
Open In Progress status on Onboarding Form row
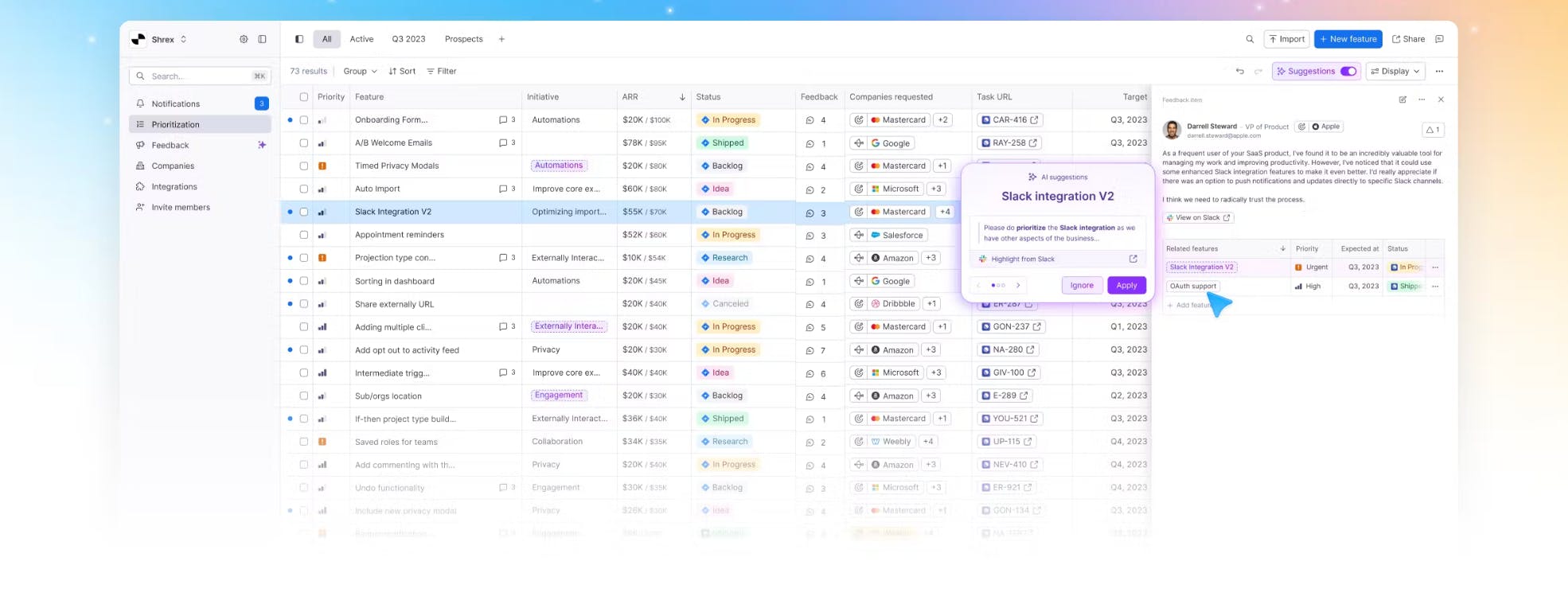tap(728, 120)
